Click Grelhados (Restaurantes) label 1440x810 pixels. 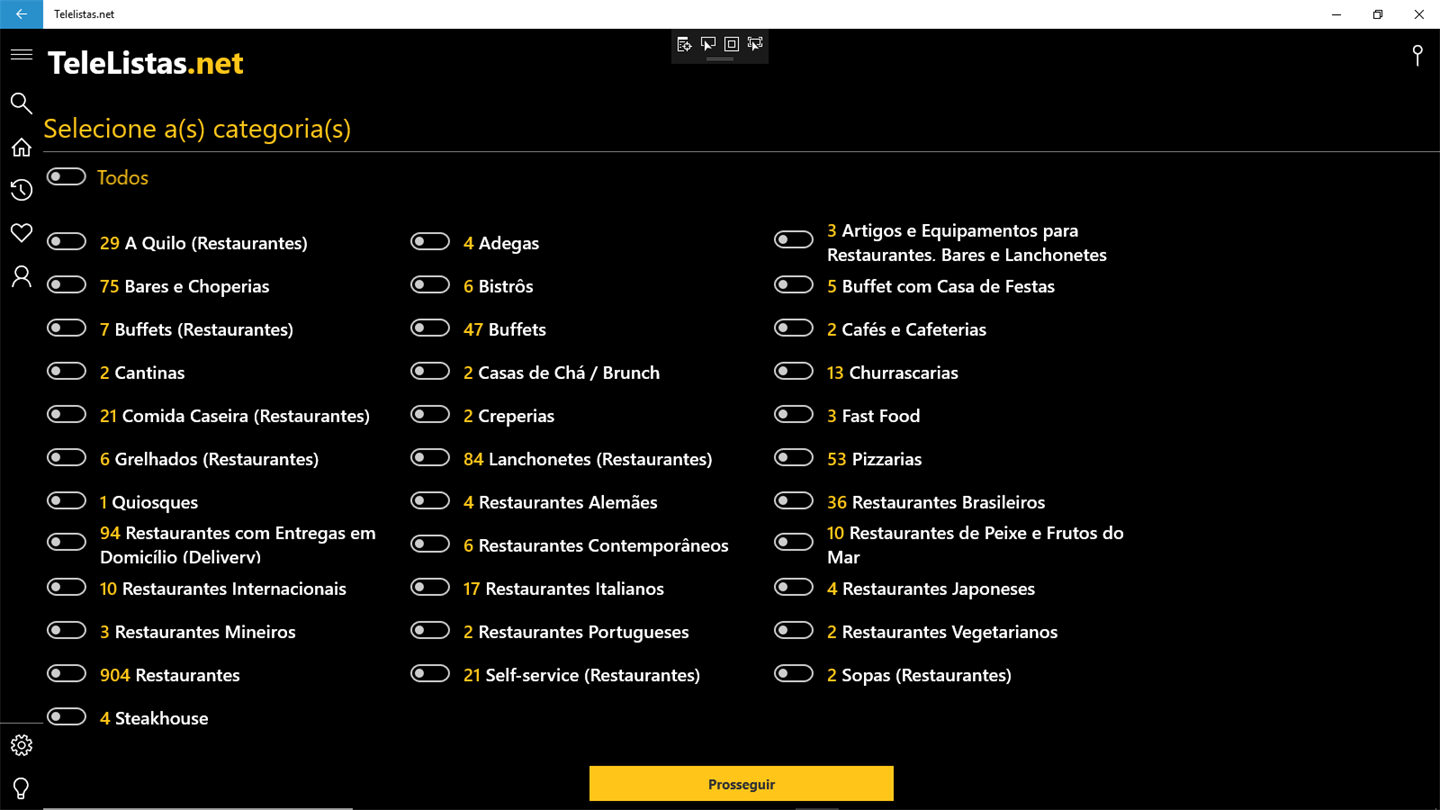click(x=209, y=459)
